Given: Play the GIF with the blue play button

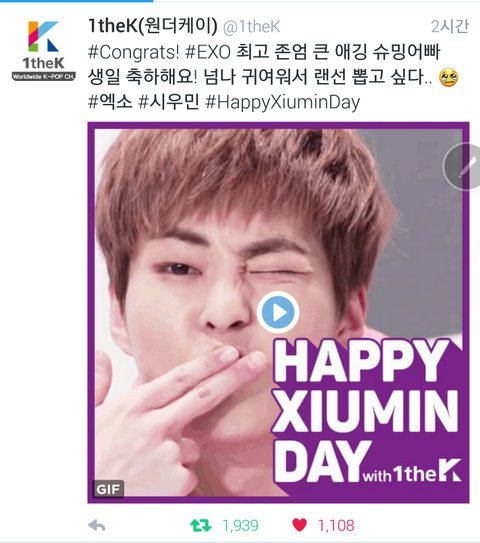Looking at the screenshot, I should [278, 312].
